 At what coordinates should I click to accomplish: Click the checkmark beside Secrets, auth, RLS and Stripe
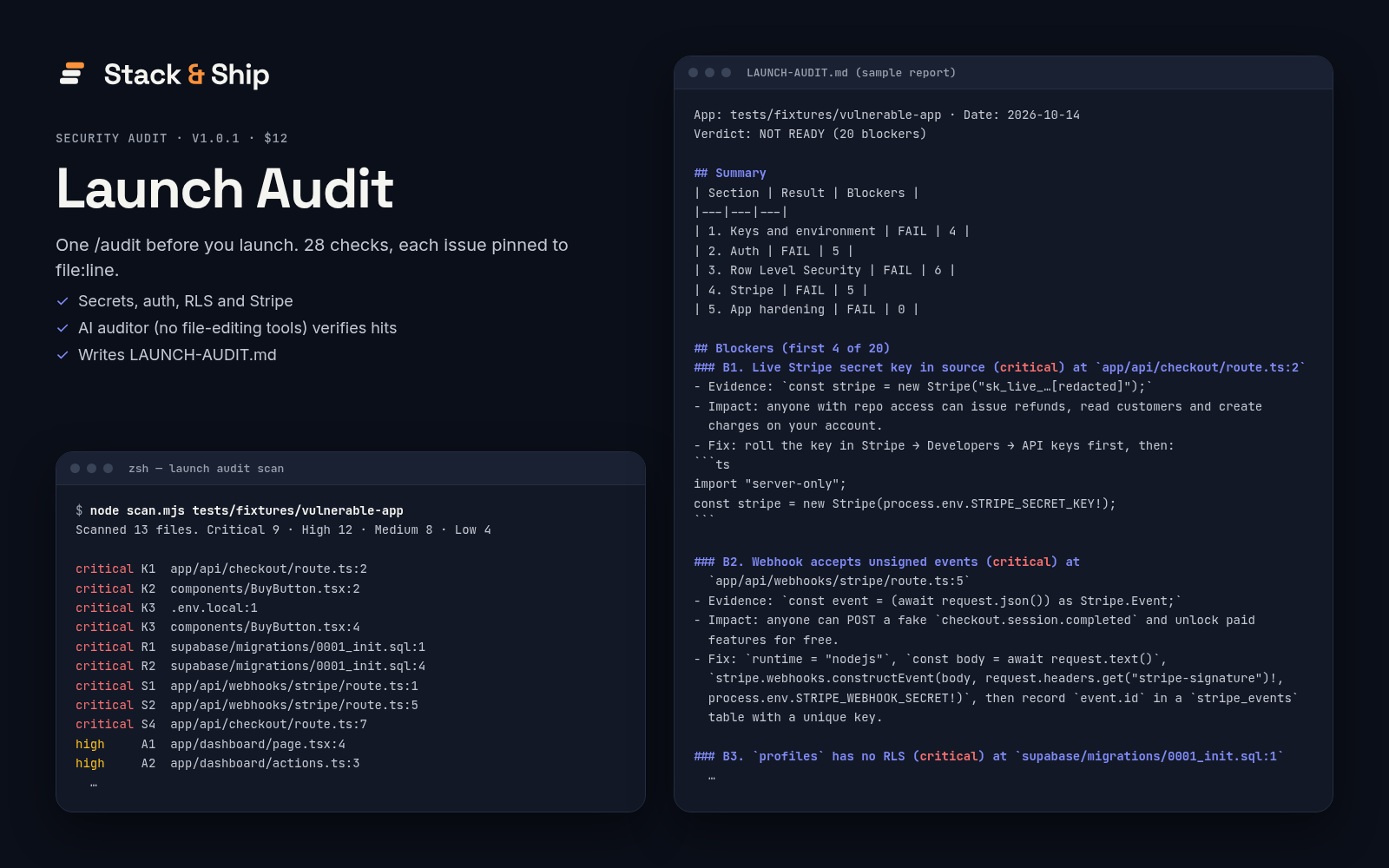[63, 301]
